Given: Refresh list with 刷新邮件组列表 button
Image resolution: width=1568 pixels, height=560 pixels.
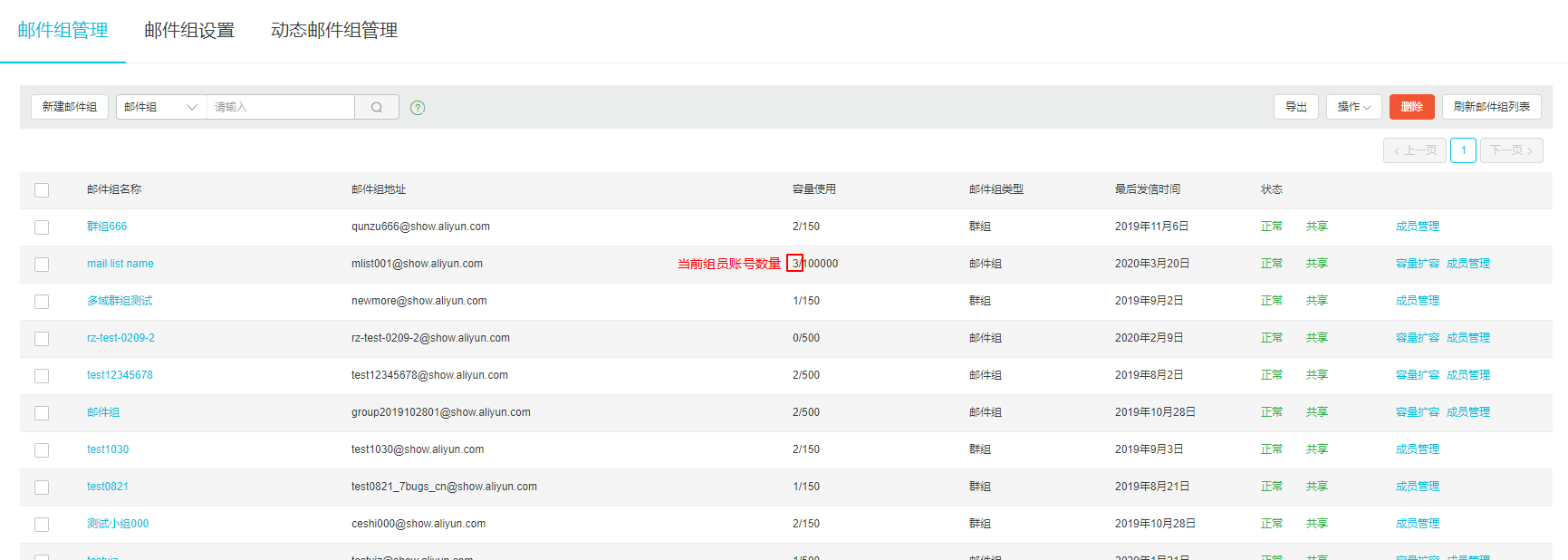Looking at the screenshot, I should coord(1491,107).
